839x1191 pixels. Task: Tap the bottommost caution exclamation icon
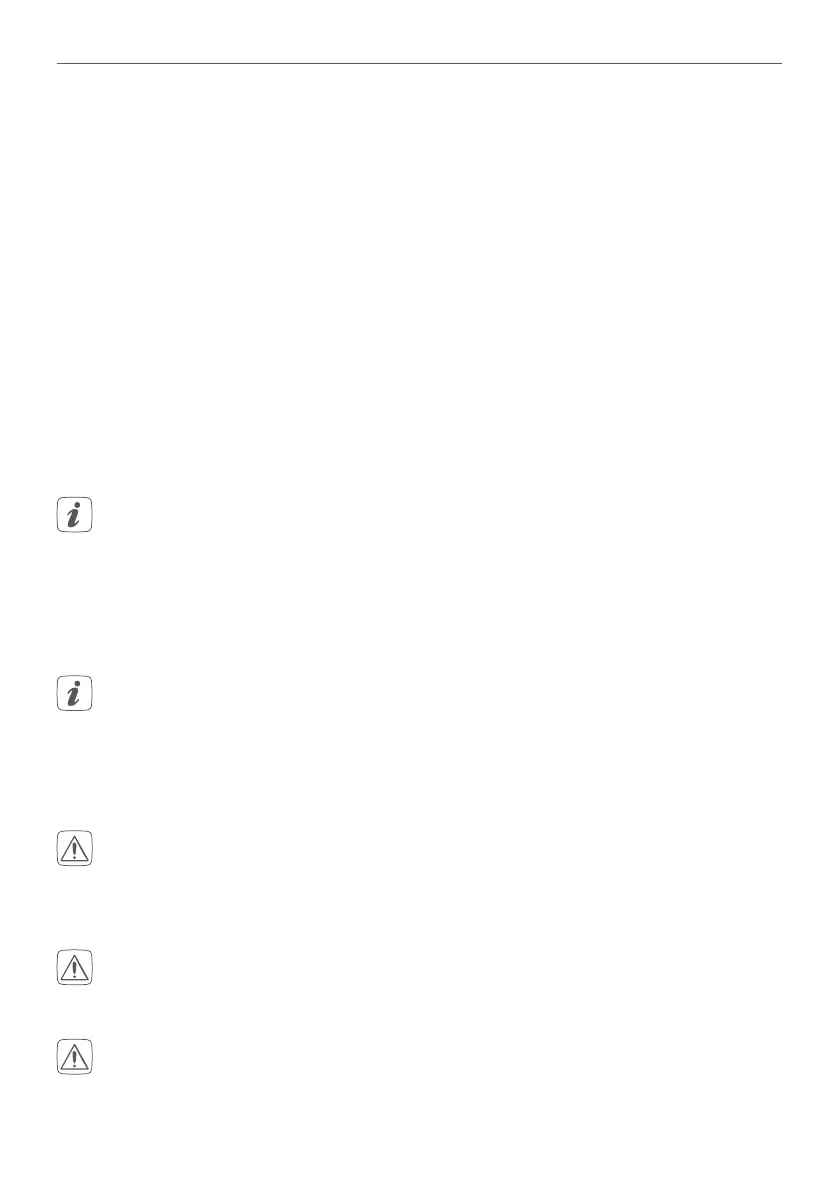74,1057
